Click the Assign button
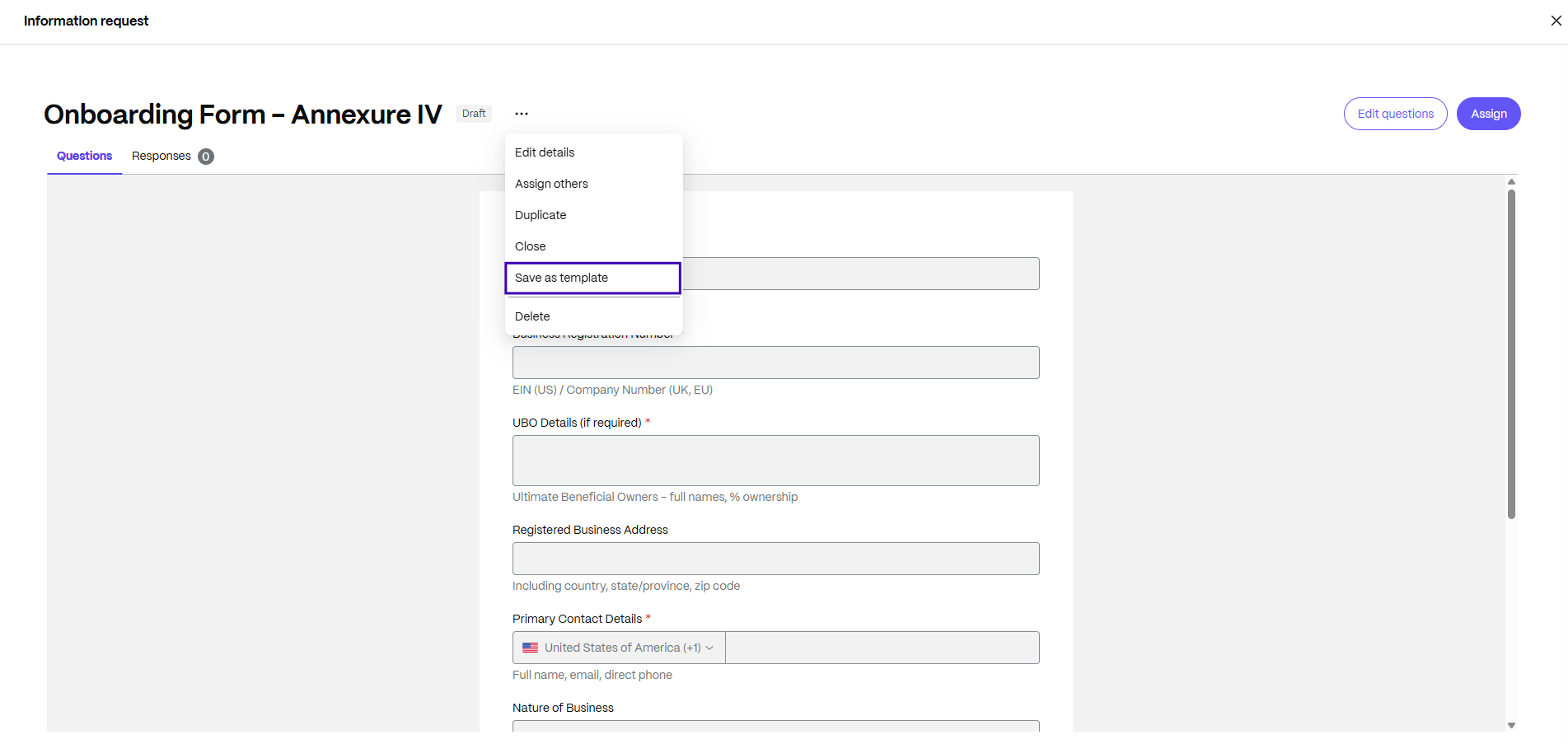Screen dimensions: 1568x744 tap(1488, 113)
